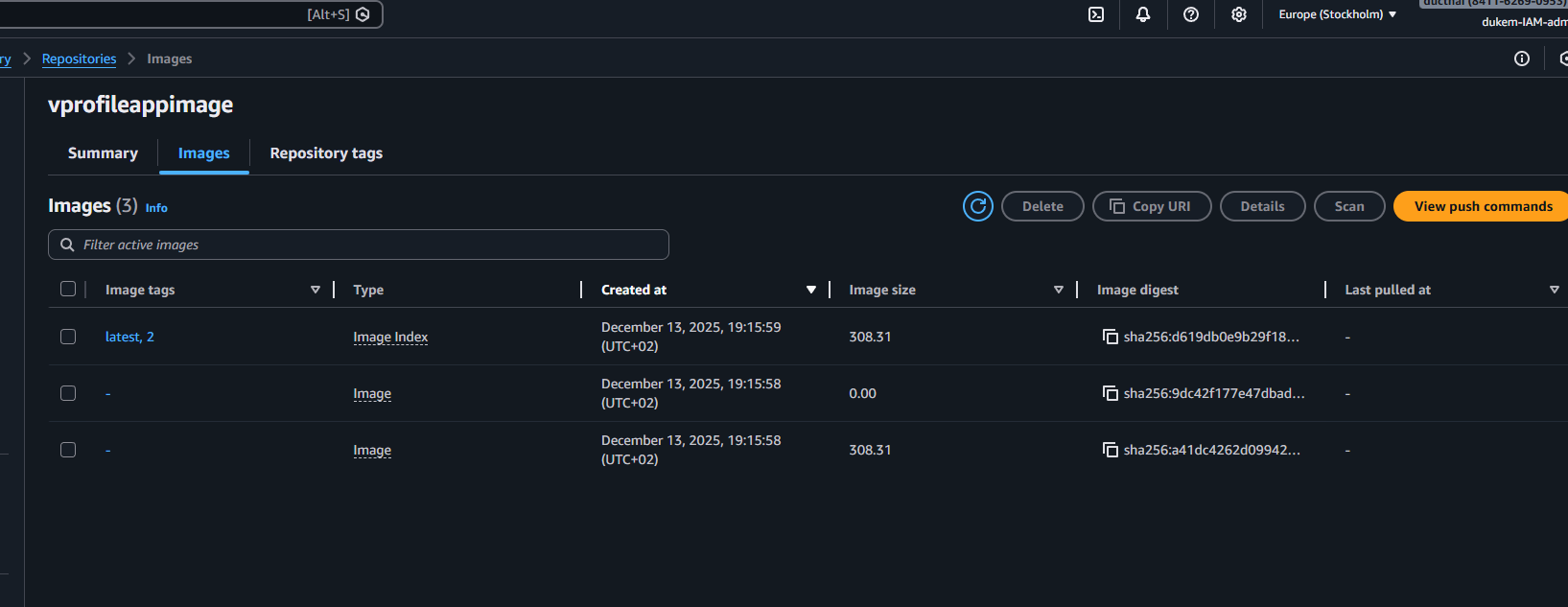Click the info circle icon at top right
The height and width of the screenshot is (607, 1568).
[1522, 58]
